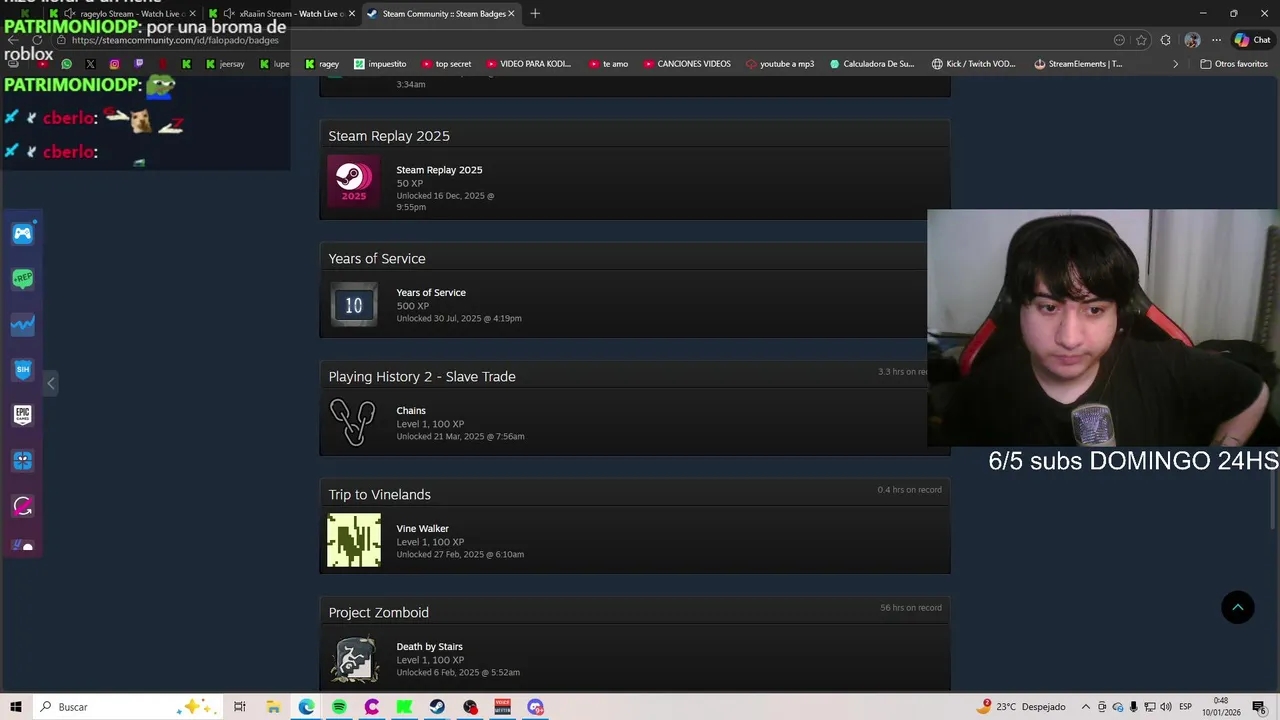The height and width of the screenshot is (720, 1280).
Task: Open the 'StreamElements | T...' bookmark
Action: click(x=1078, y=64)
